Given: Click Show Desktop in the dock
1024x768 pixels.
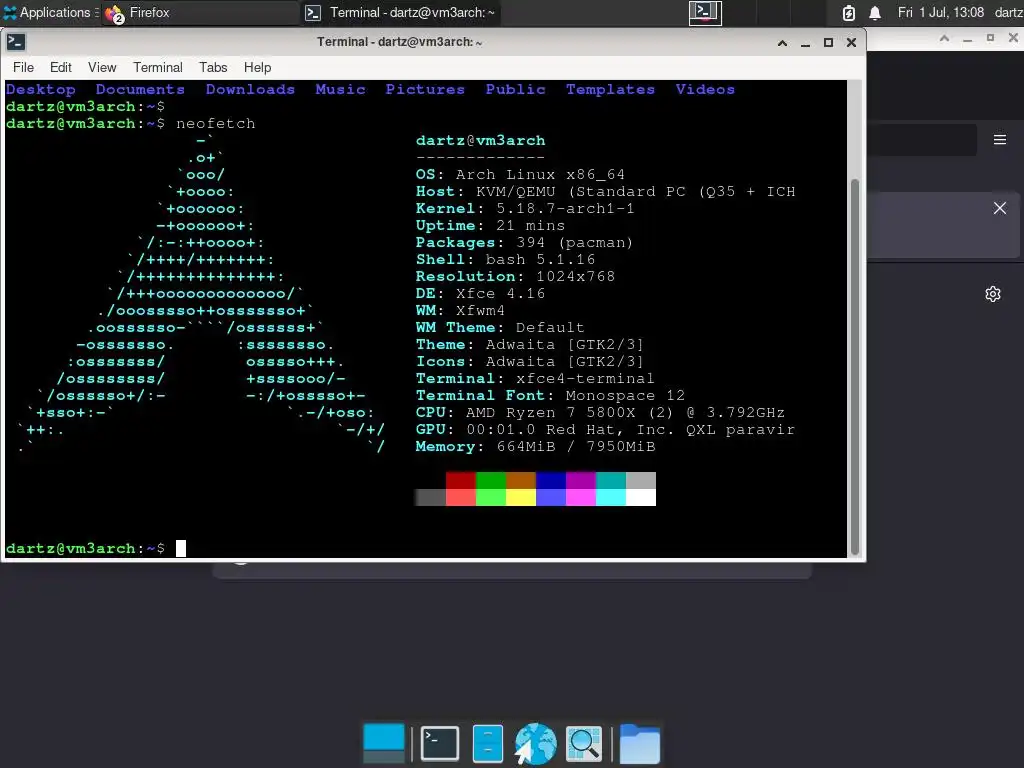Looking at the screenshot, I should tap(383, 743).
